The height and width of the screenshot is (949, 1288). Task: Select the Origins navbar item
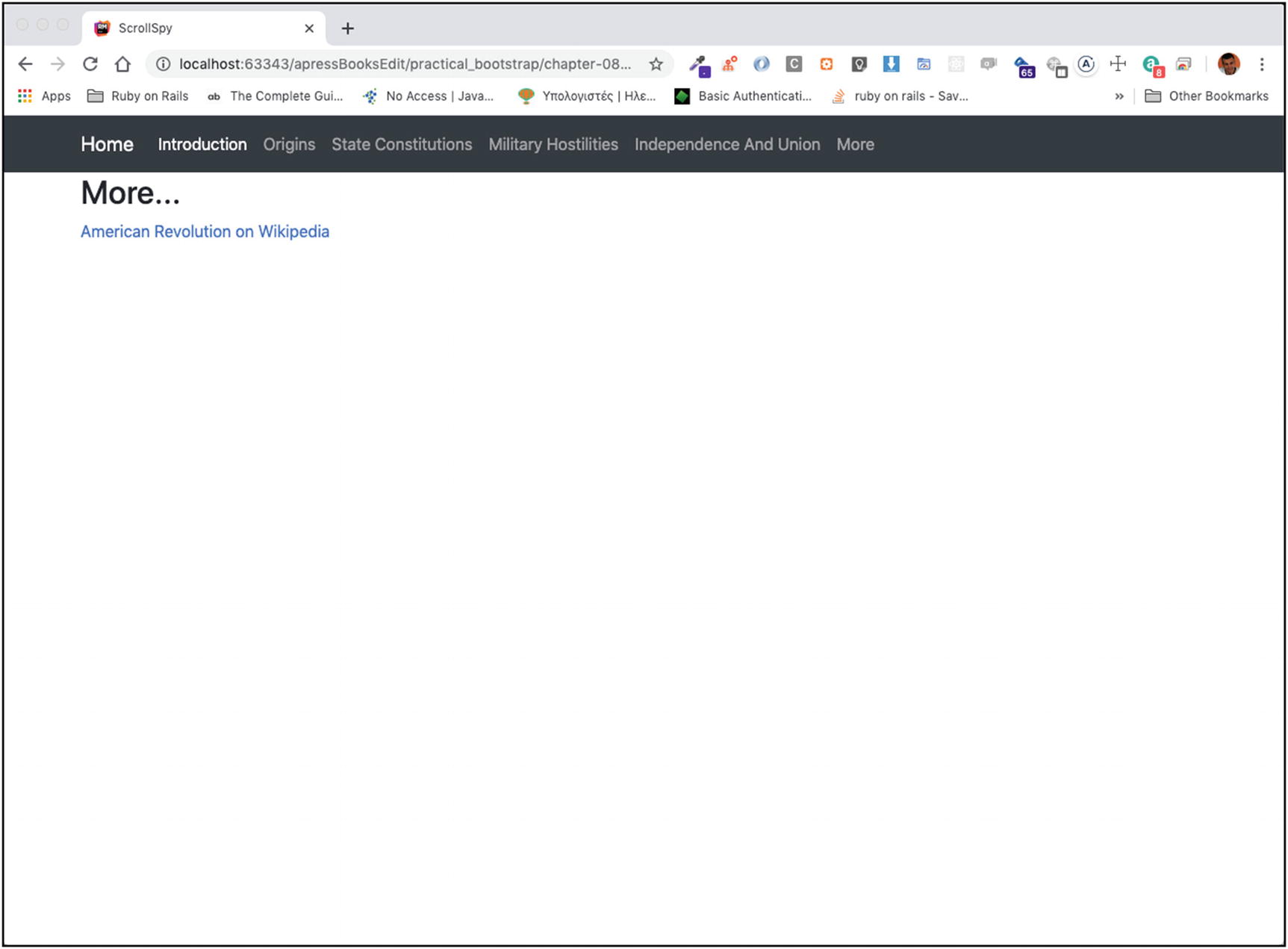coord(289,144)
